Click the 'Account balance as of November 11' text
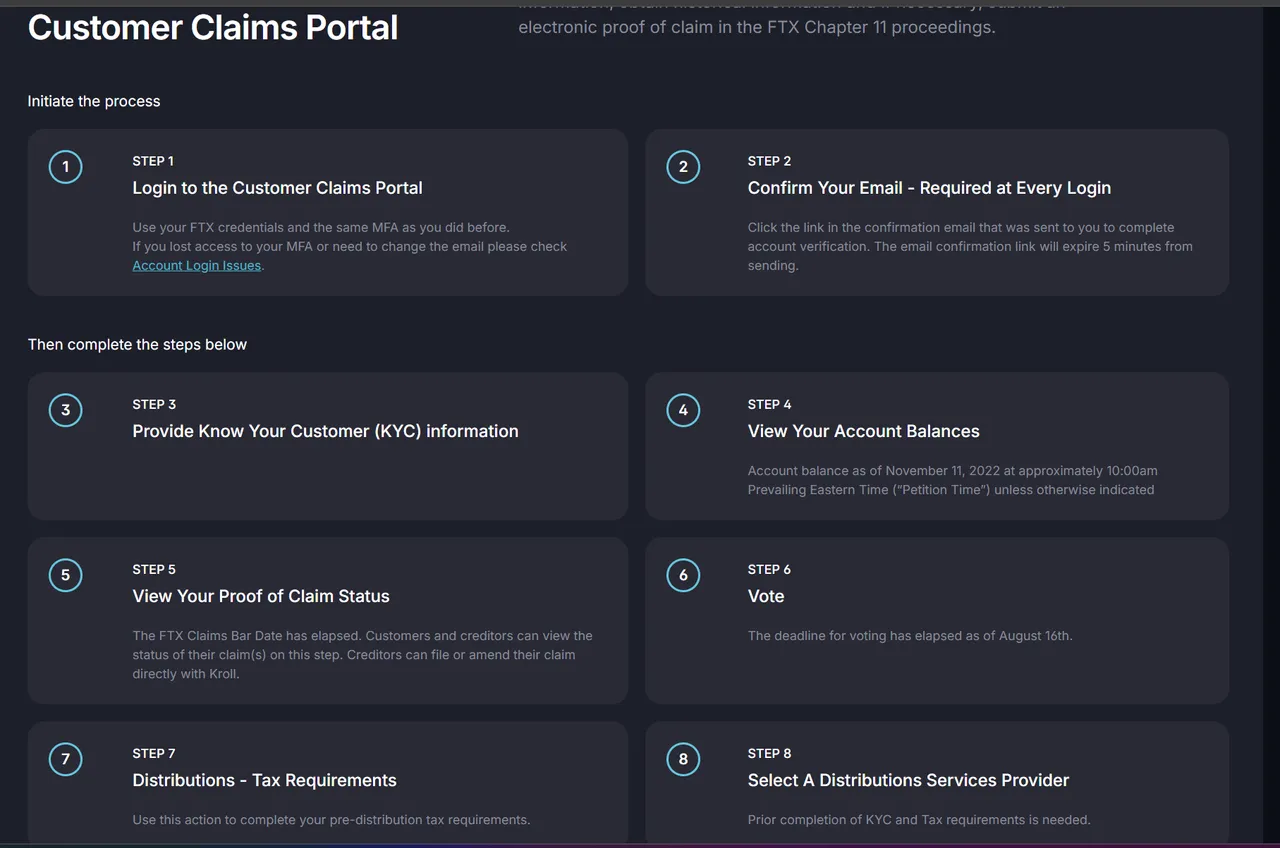The height and width of the screenshot is (848, 1280). click(x=952, y=480)
